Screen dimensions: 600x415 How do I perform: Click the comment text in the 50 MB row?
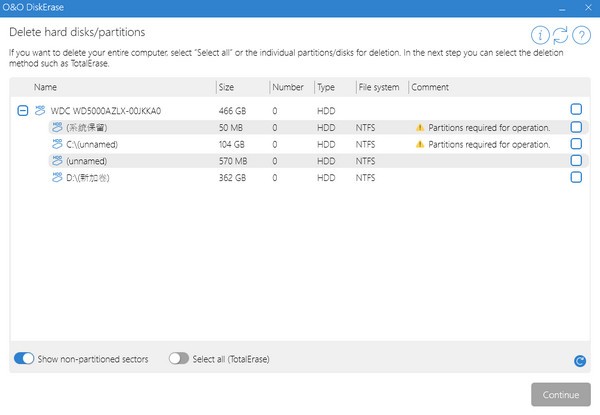click(x=489, y=128)
